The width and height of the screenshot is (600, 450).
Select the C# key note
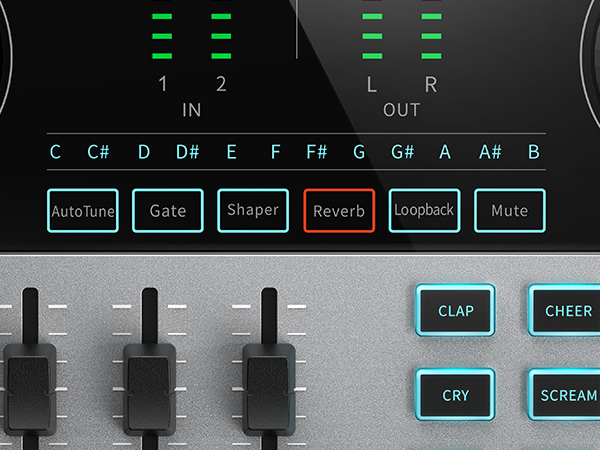click(98, 152)
